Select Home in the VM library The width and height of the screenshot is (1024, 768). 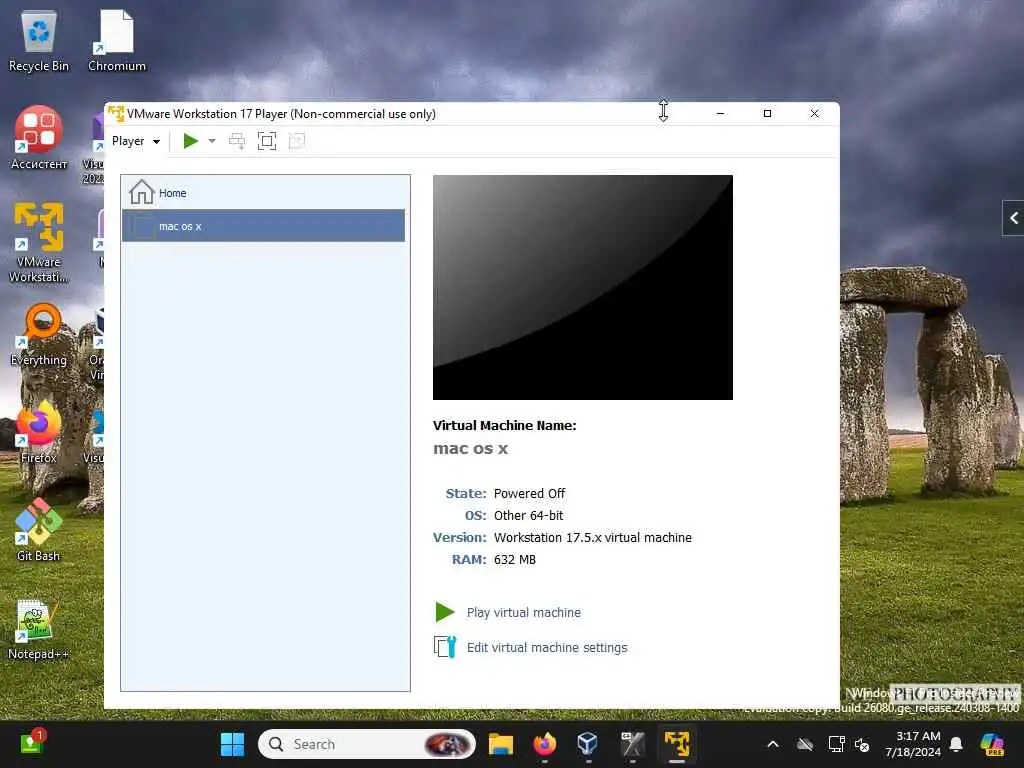coord(263,193)
